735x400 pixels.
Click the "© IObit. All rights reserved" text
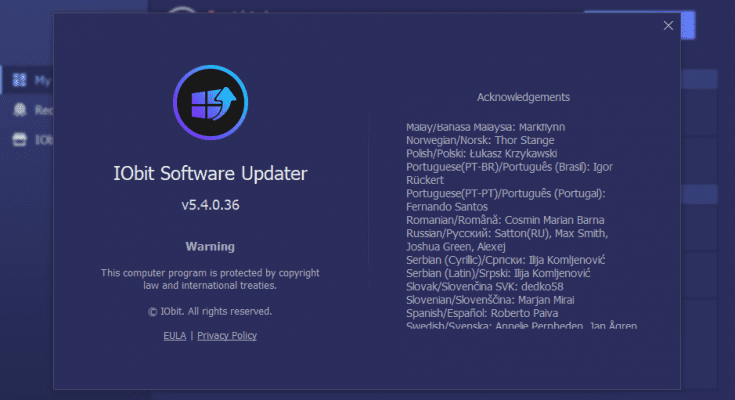[x=210, y=311]
